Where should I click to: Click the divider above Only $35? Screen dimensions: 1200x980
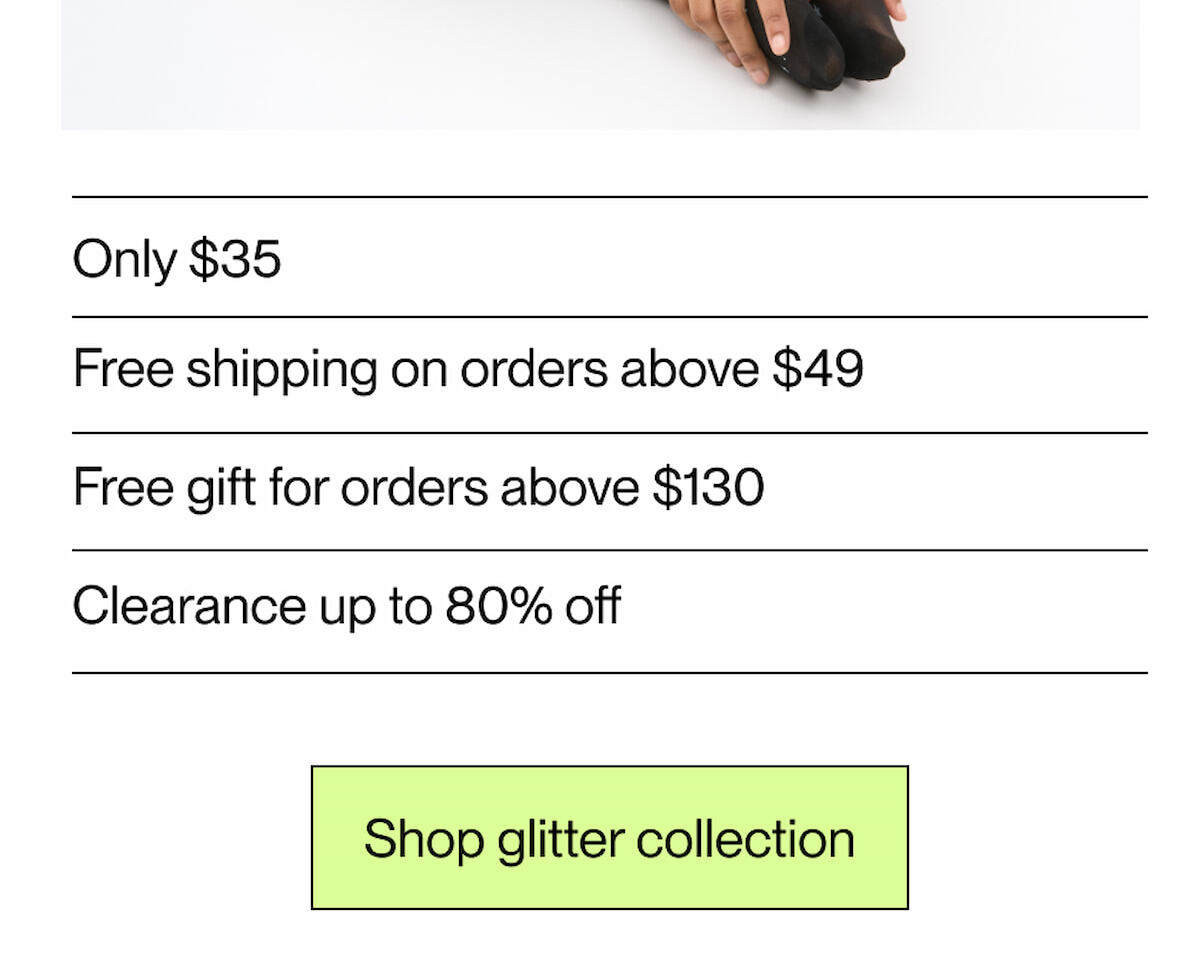click(600, 196)
